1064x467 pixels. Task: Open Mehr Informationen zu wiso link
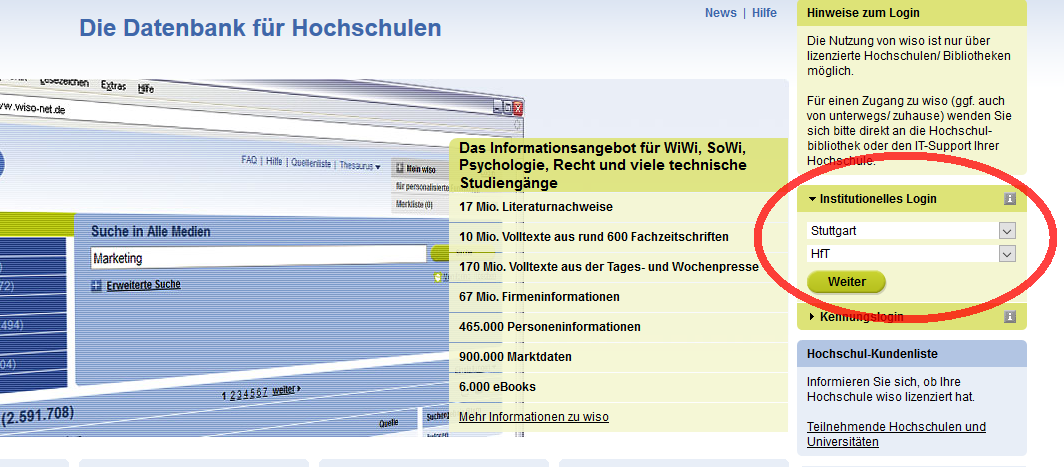pos(533,417)
